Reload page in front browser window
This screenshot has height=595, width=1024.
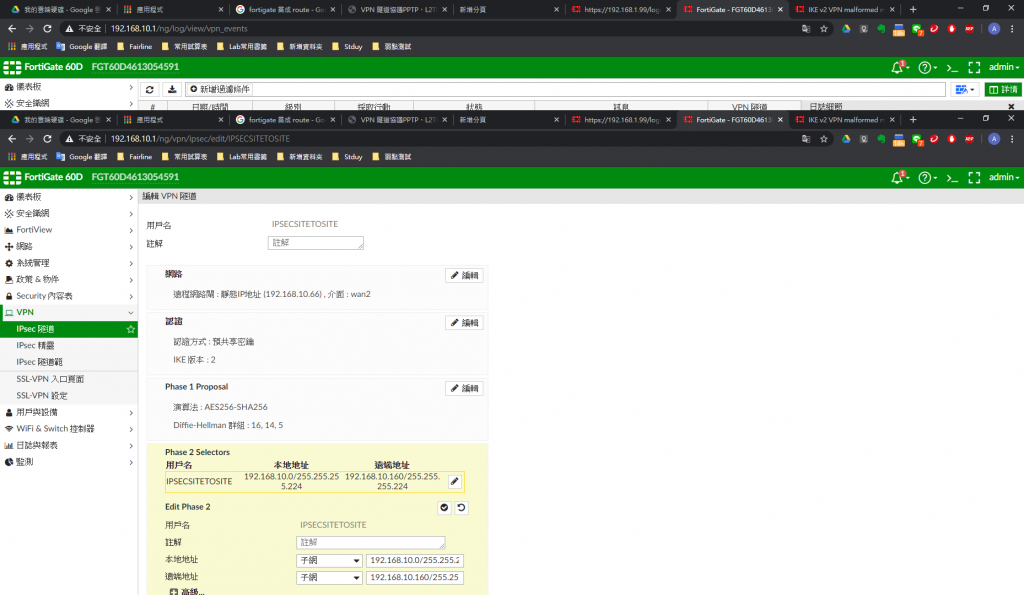(47, 138)
